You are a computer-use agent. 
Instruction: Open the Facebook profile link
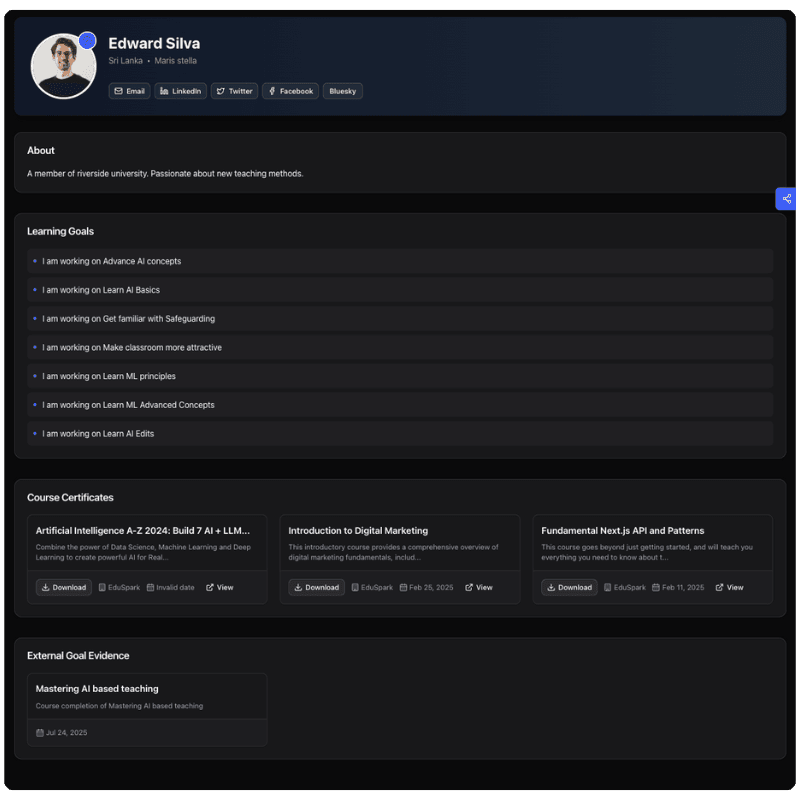pos(290,91)
